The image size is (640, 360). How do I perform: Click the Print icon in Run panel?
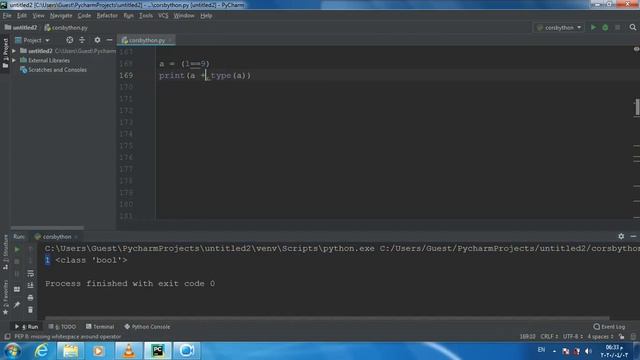[x=30, y=298]
